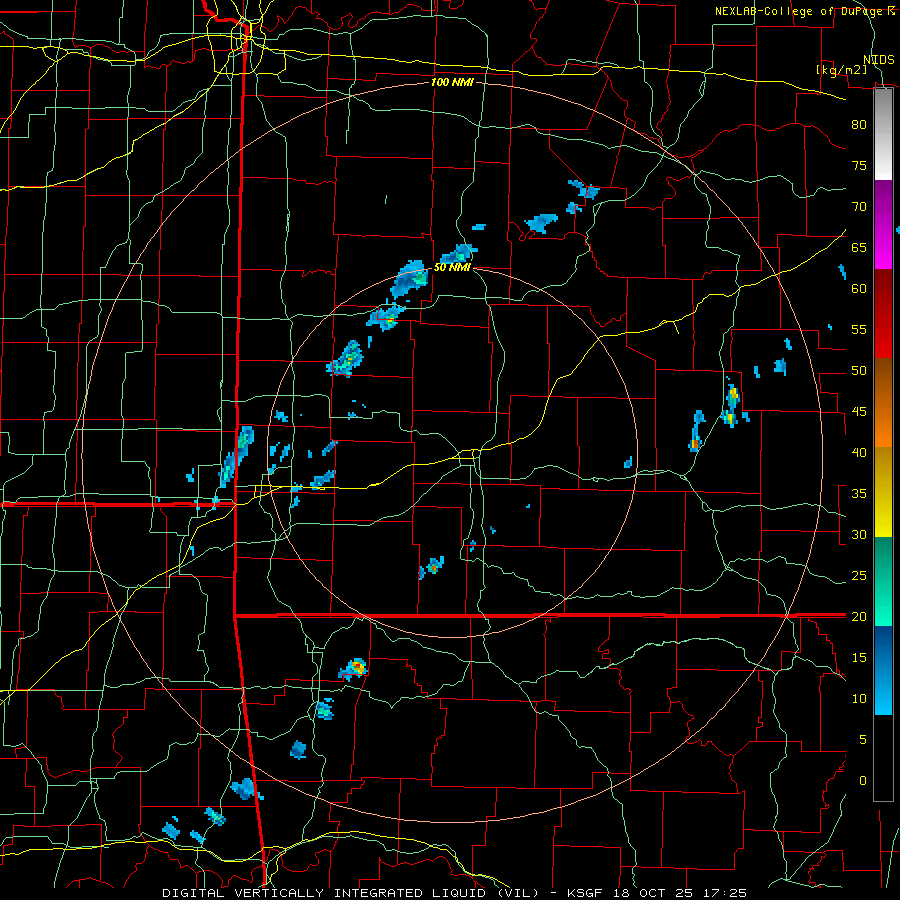The width and height of the screenshot is (900, 900).
Task: Click the scale value 15
Action: tap(859, 657)
